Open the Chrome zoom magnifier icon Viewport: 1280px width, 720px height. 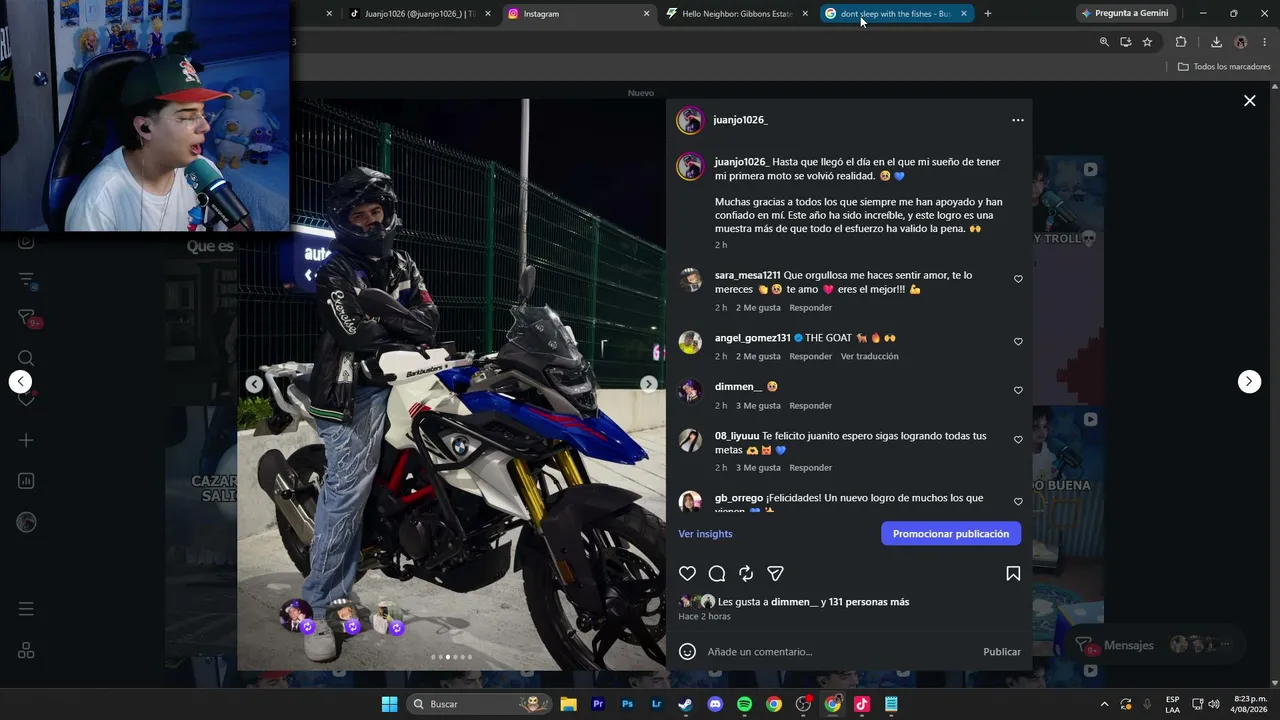tap(1104, 42)
